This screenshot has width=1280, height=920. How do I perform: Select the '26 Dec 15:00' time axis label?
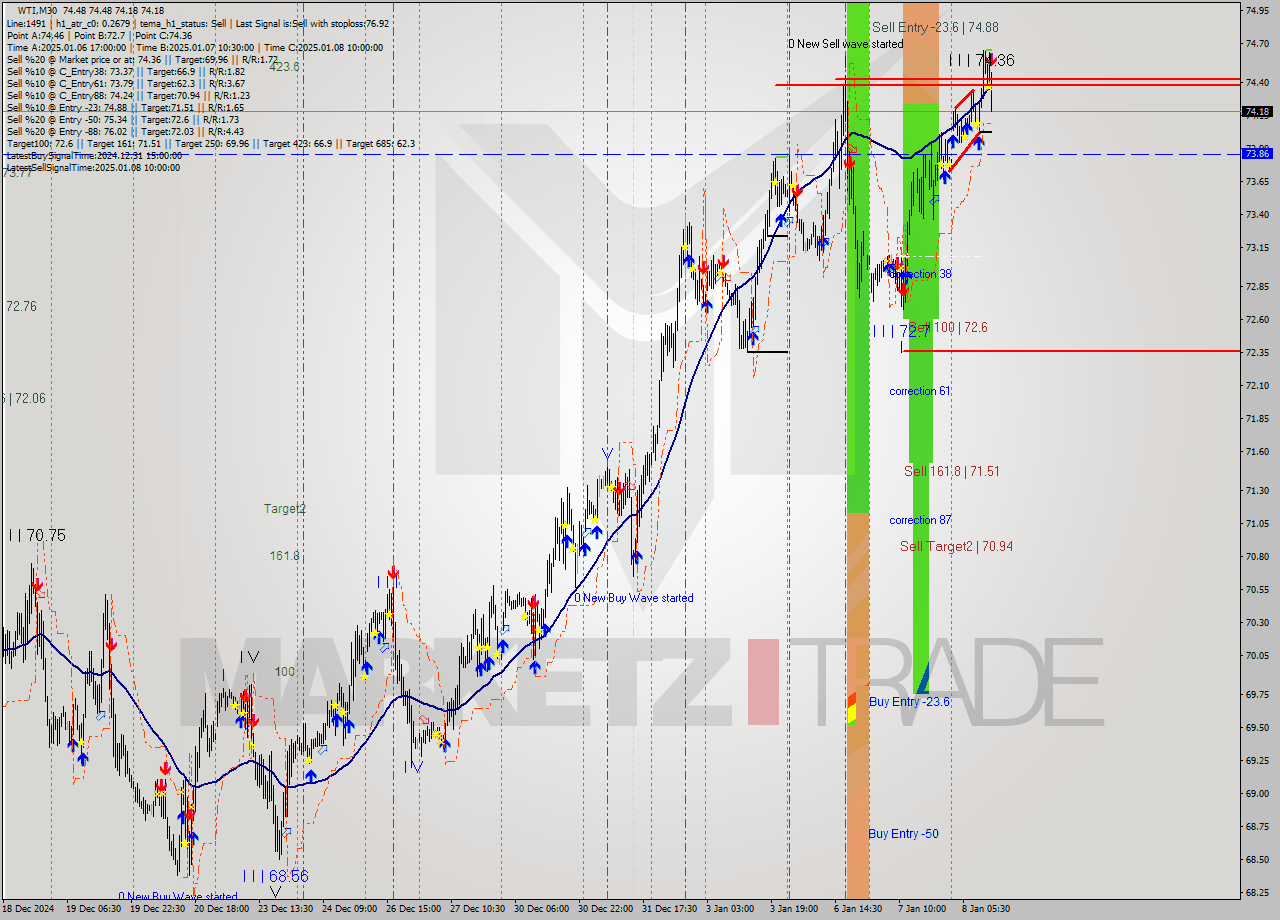tap(412, 911)
